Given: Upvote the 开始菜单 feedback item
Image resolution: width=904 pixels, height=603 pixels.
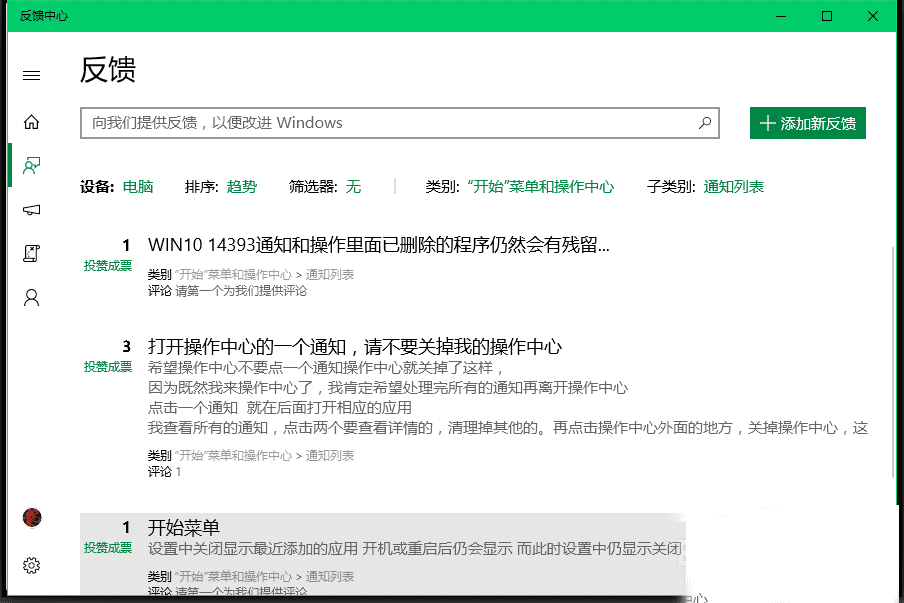Looking at the screenshot, I should pos(108,548).
